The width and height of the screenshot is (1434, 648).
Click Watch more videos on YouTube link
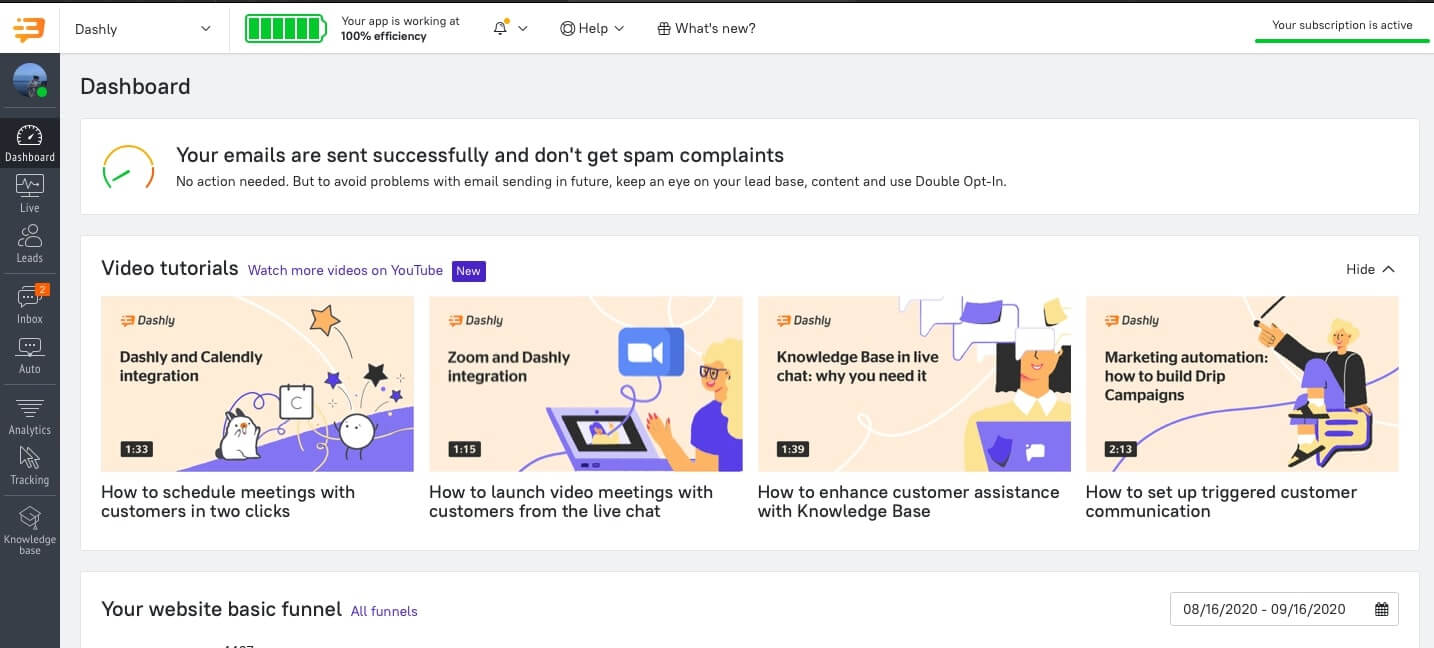pos(345,270)
